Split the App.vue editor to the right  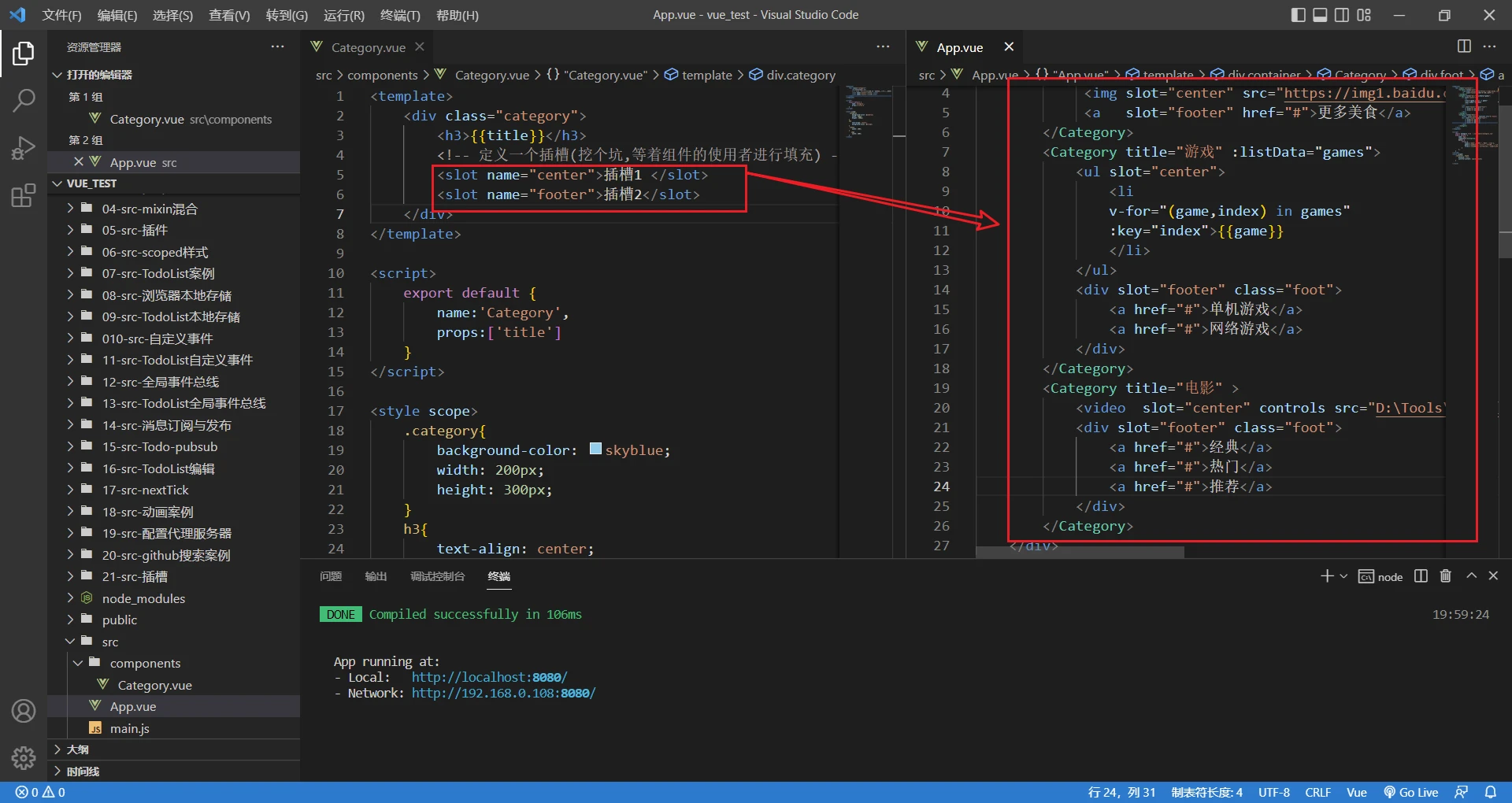[x=1464, y=46]
